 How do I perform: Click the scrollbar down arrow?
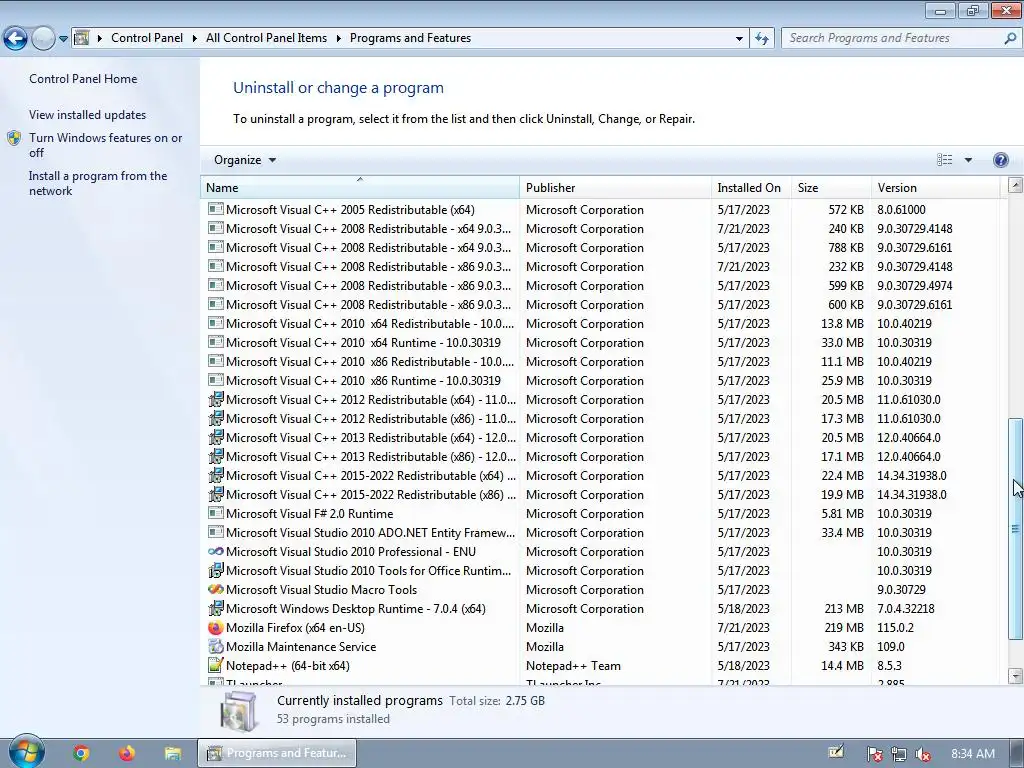pos(1015,676)
